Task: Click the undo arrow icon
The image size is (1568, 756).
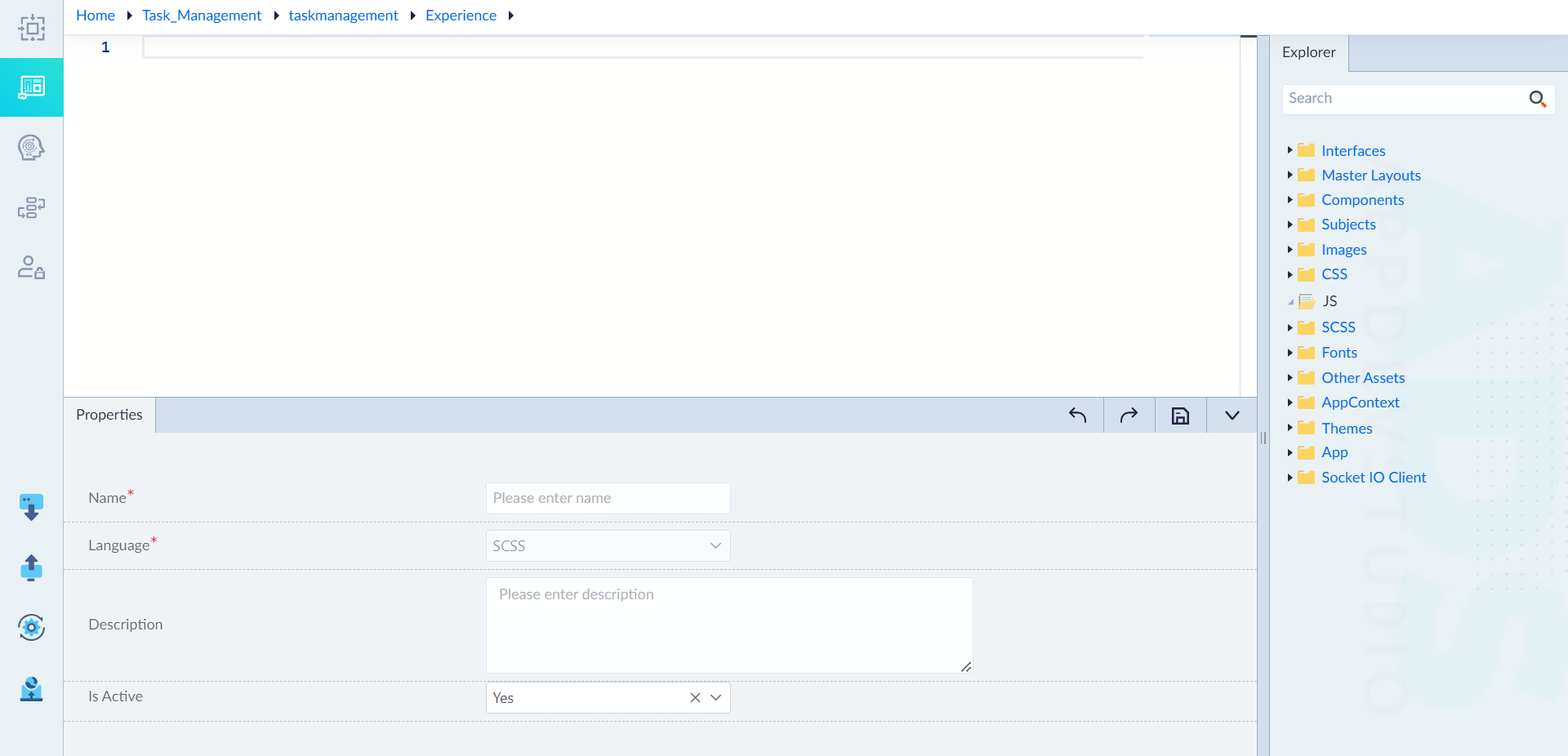Action: tap(1077, 416)
